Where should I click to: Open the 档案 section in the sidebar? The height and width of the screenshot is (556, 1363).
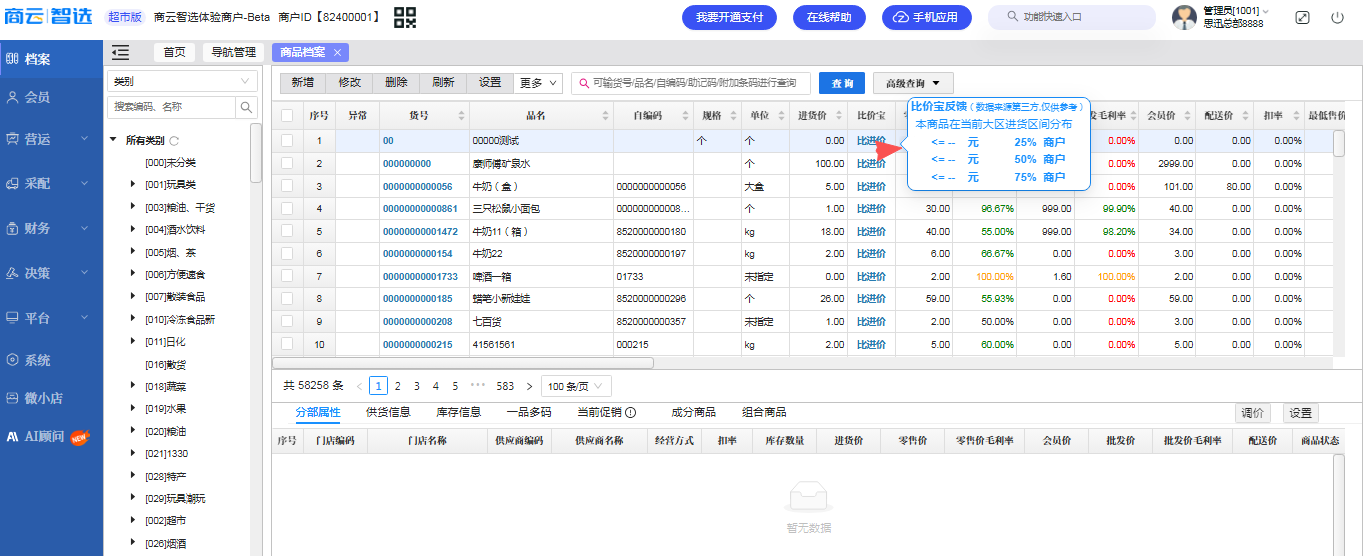click(51, 59)
